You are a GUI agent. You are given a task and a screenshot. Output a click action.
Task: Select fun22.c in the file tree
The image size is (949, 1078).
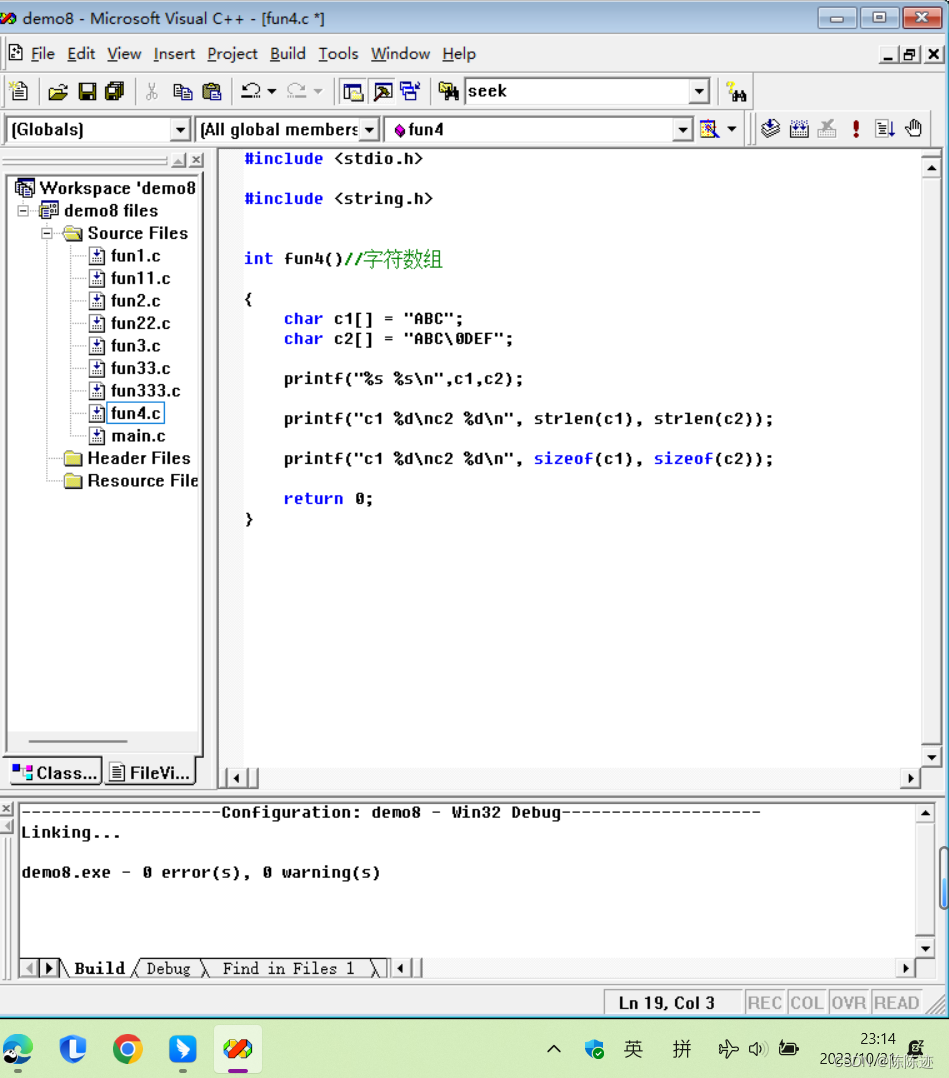point(140,323)
